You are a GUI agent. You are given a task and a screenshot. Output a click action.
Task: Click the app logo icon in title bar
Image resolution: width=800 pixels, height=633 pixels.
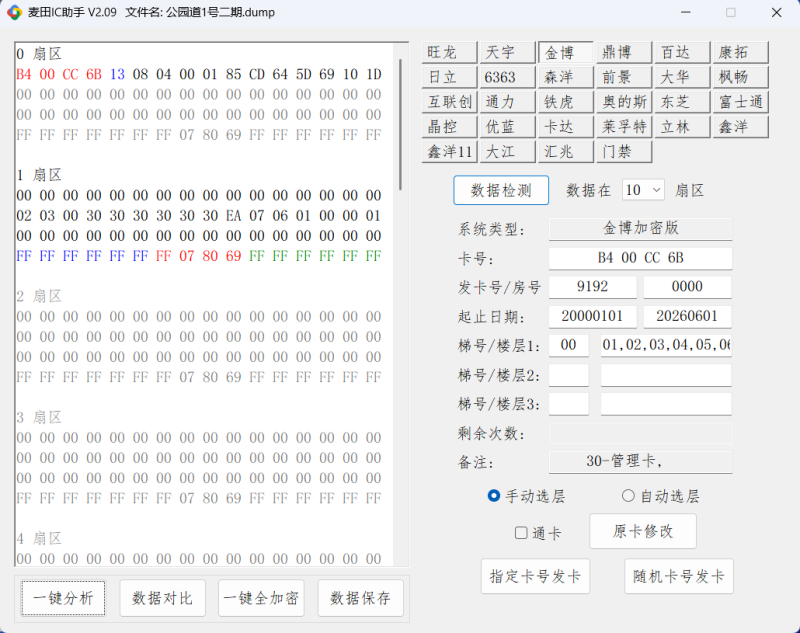pos(14,12)
